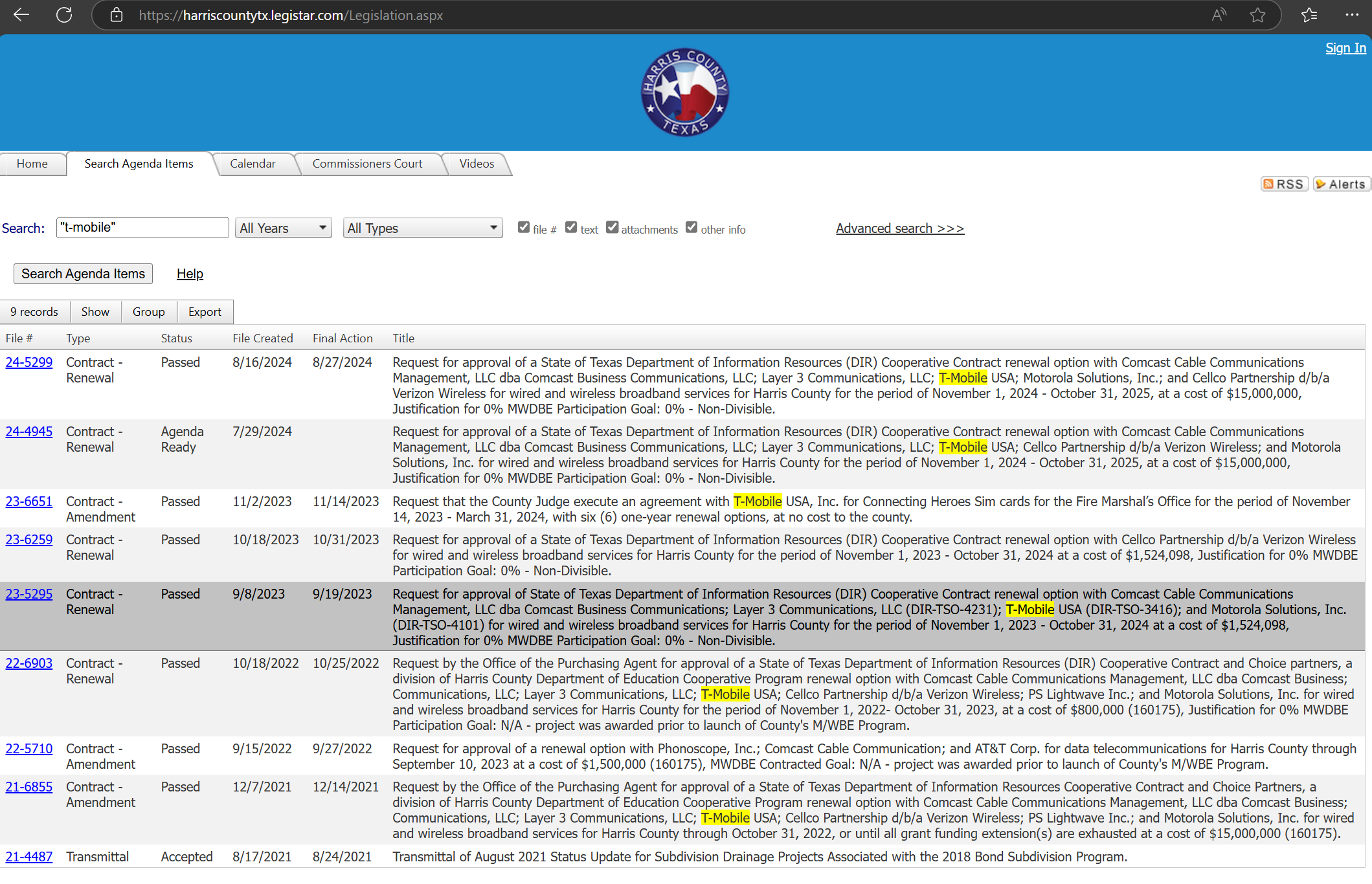Sort by the Final Action column header
Screen dimensions: 1372x884
343,338
